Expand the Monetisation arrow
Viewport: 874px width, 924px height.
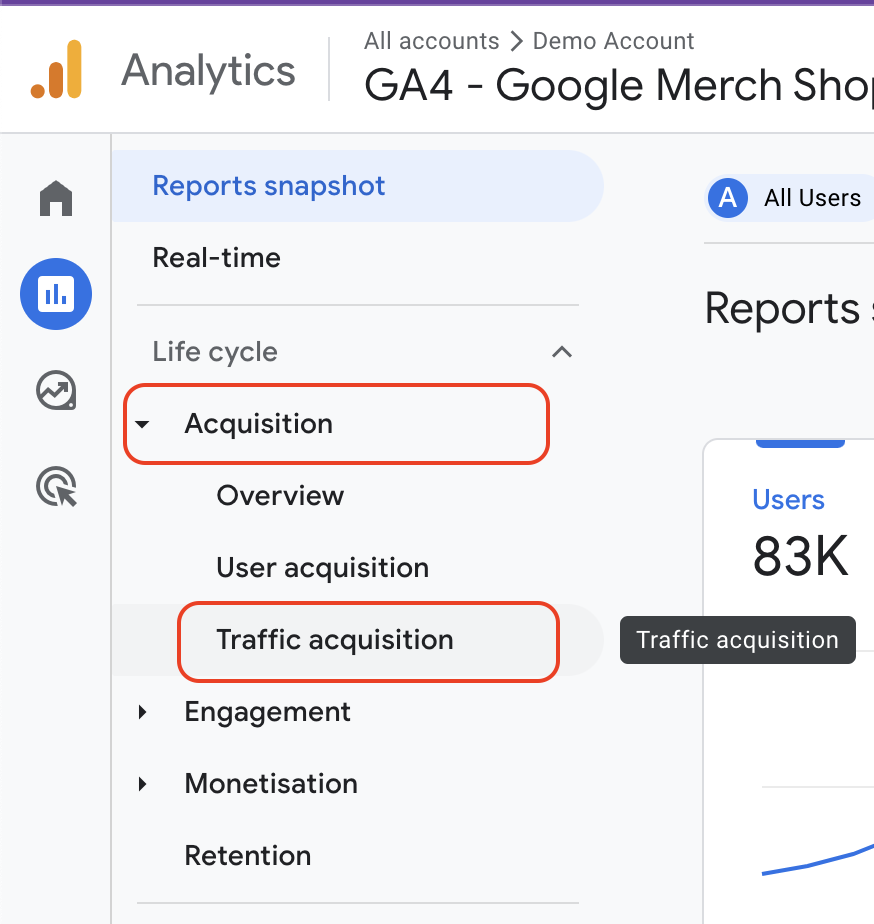[x=142, y=784]
